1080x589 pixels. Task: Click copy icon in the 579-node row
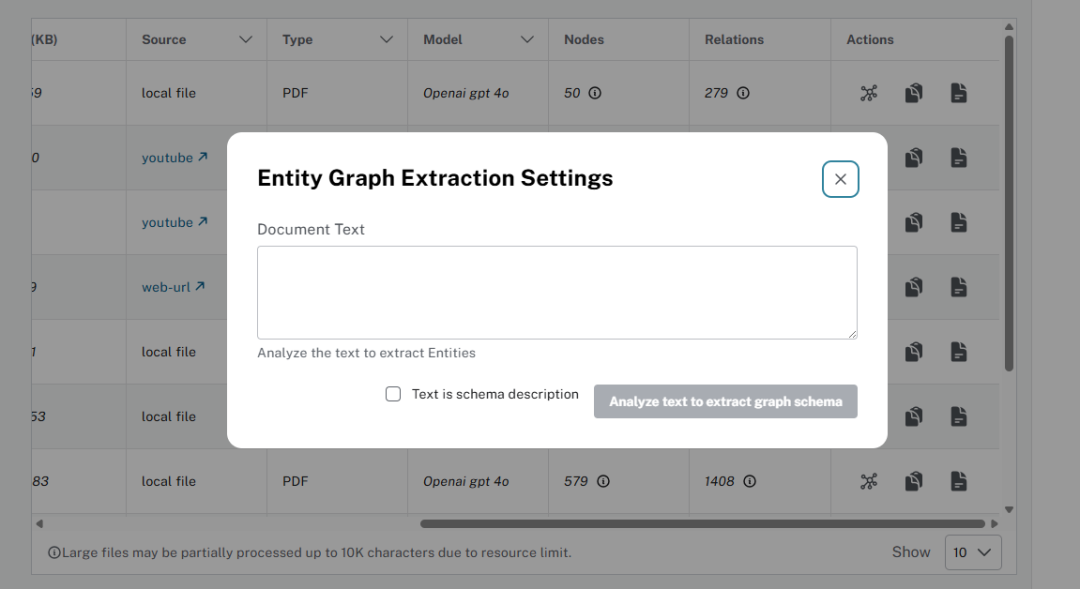click(x=913, y=481)
